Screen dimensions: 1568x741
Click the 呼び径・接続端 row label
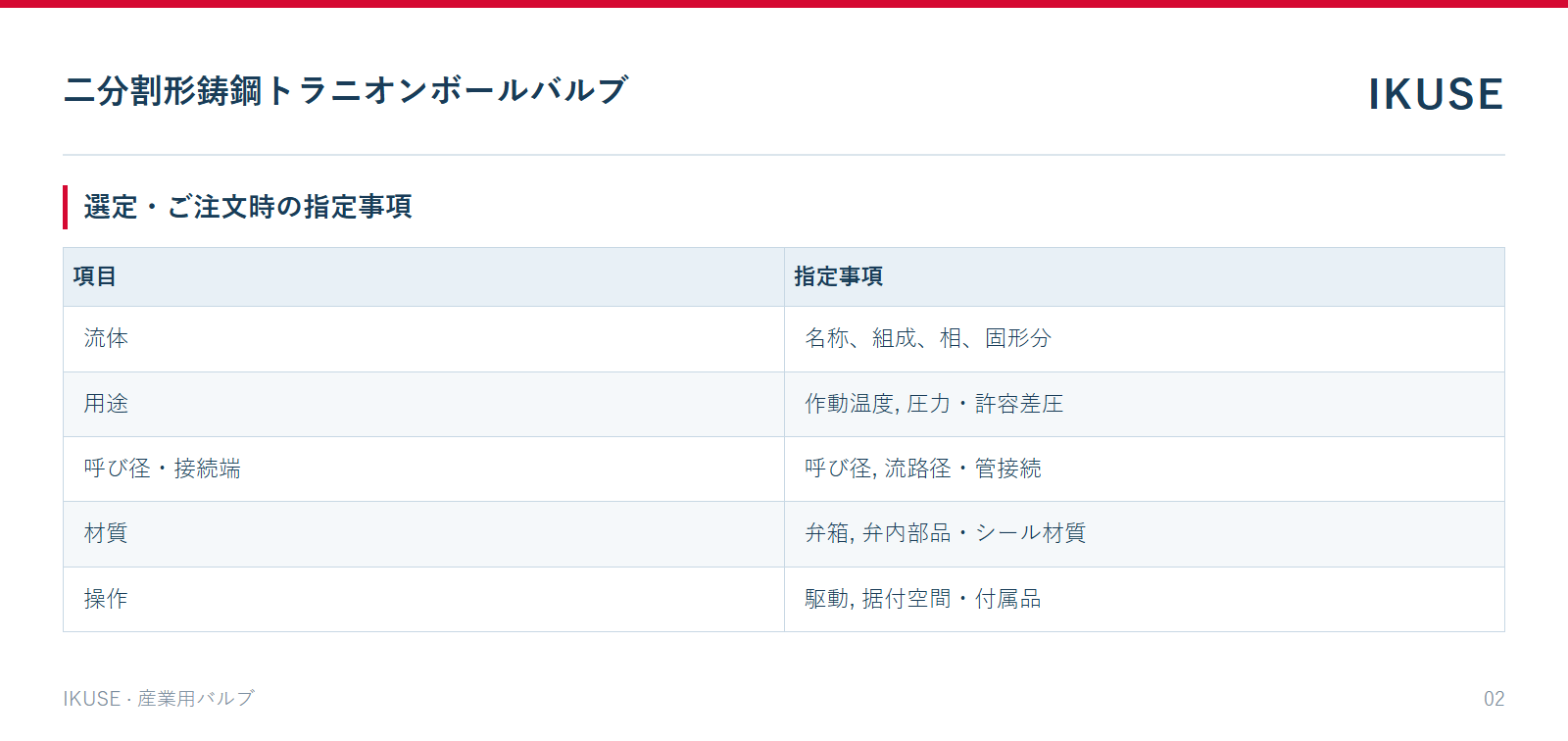coord(162,469)
